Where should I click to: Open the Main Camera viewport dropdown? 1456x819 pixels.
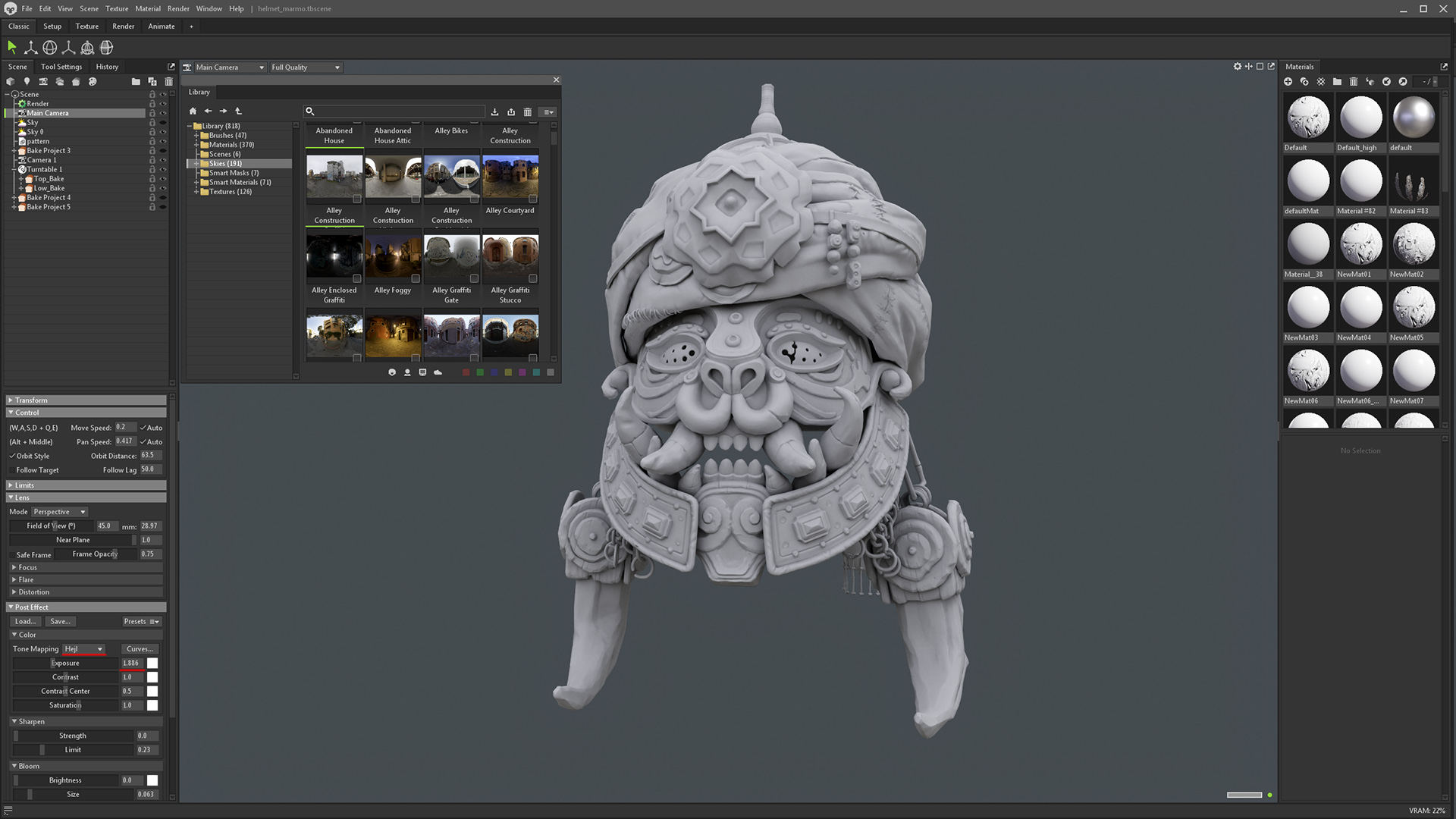pyautogui.click(x=230, y=67)
